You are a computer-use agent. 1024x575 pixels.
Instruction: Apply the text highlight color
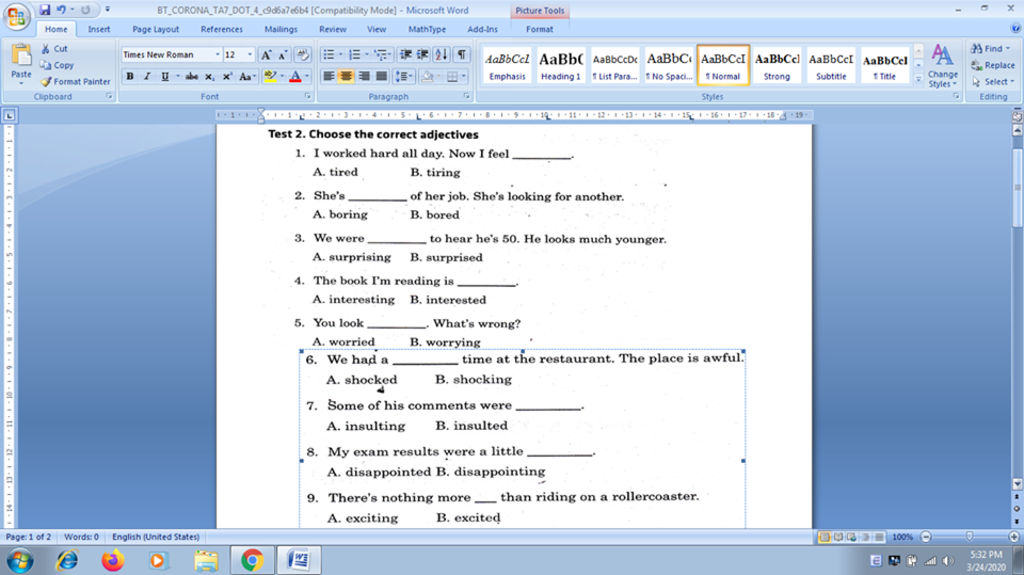[x=270, y=76]
